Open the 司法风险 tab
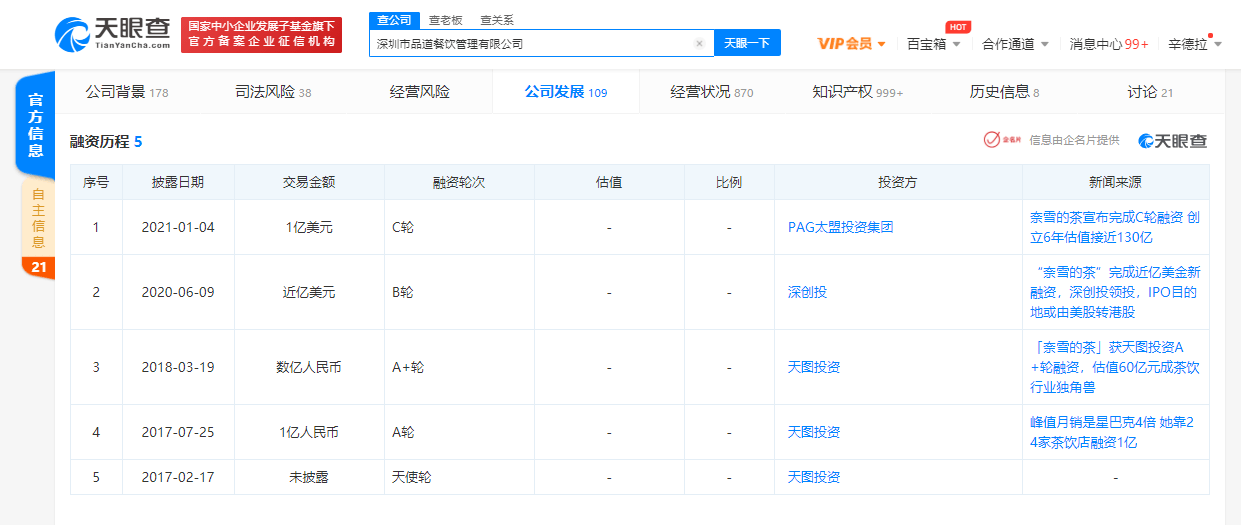Viewport: 1241px width, 525px height. 273,92
